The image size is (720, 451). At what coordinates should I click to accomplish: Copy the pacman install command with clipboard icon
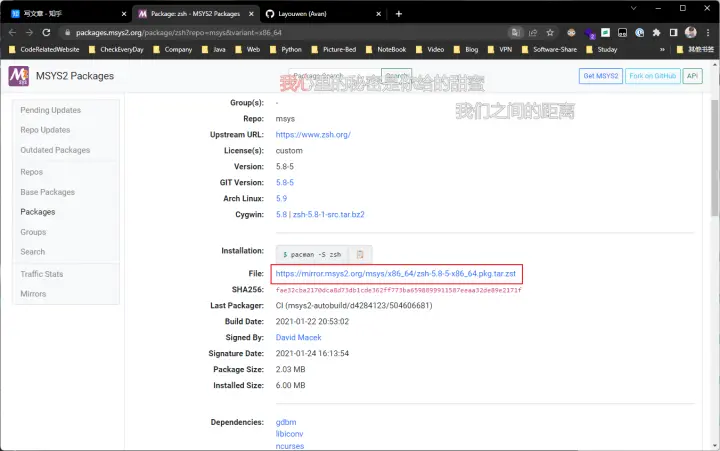click(360, 254)
